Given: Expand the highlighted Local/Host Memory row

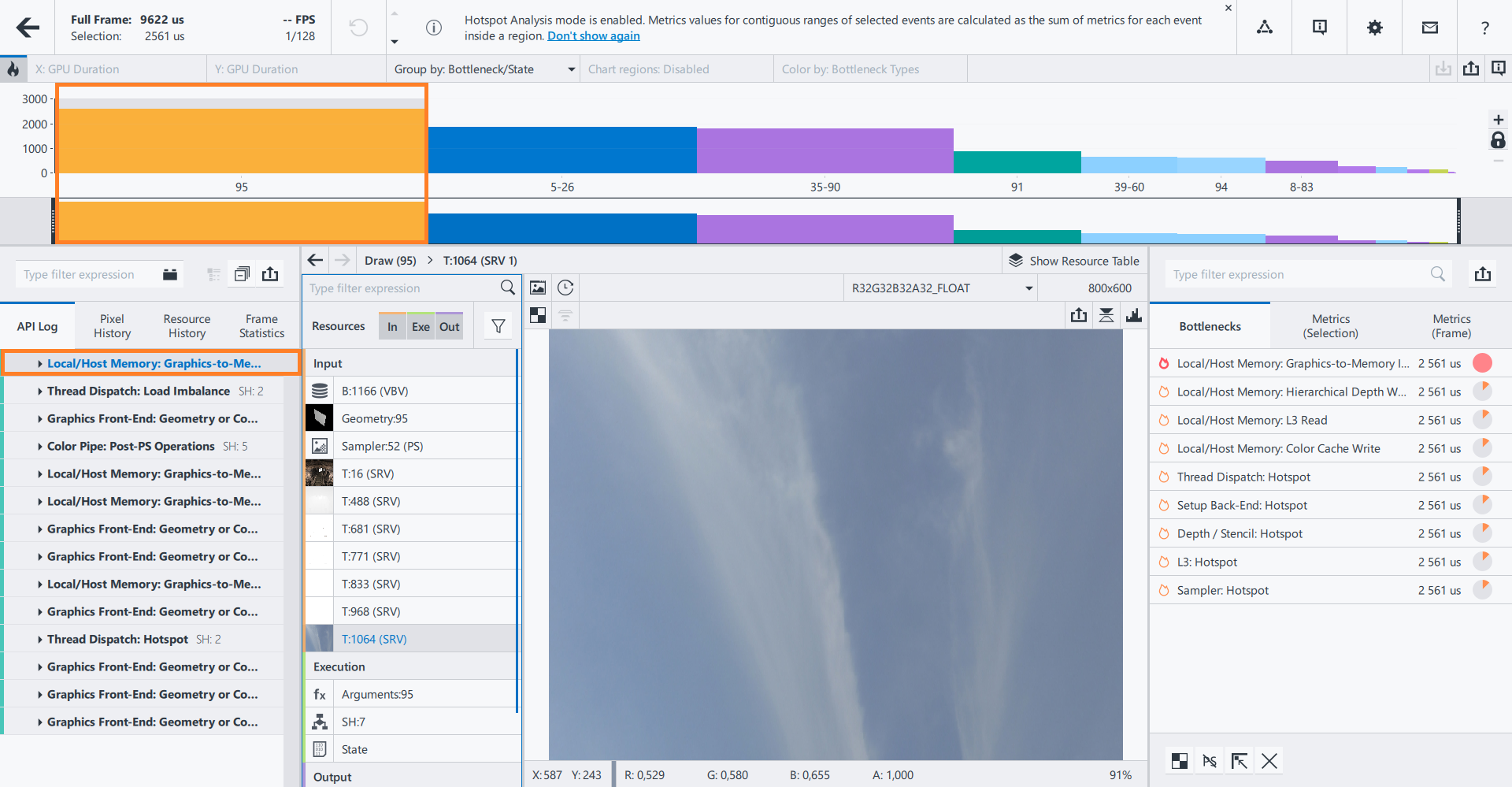Looking at the screenshot, I should pyautogui.click(x=40, y=364).
